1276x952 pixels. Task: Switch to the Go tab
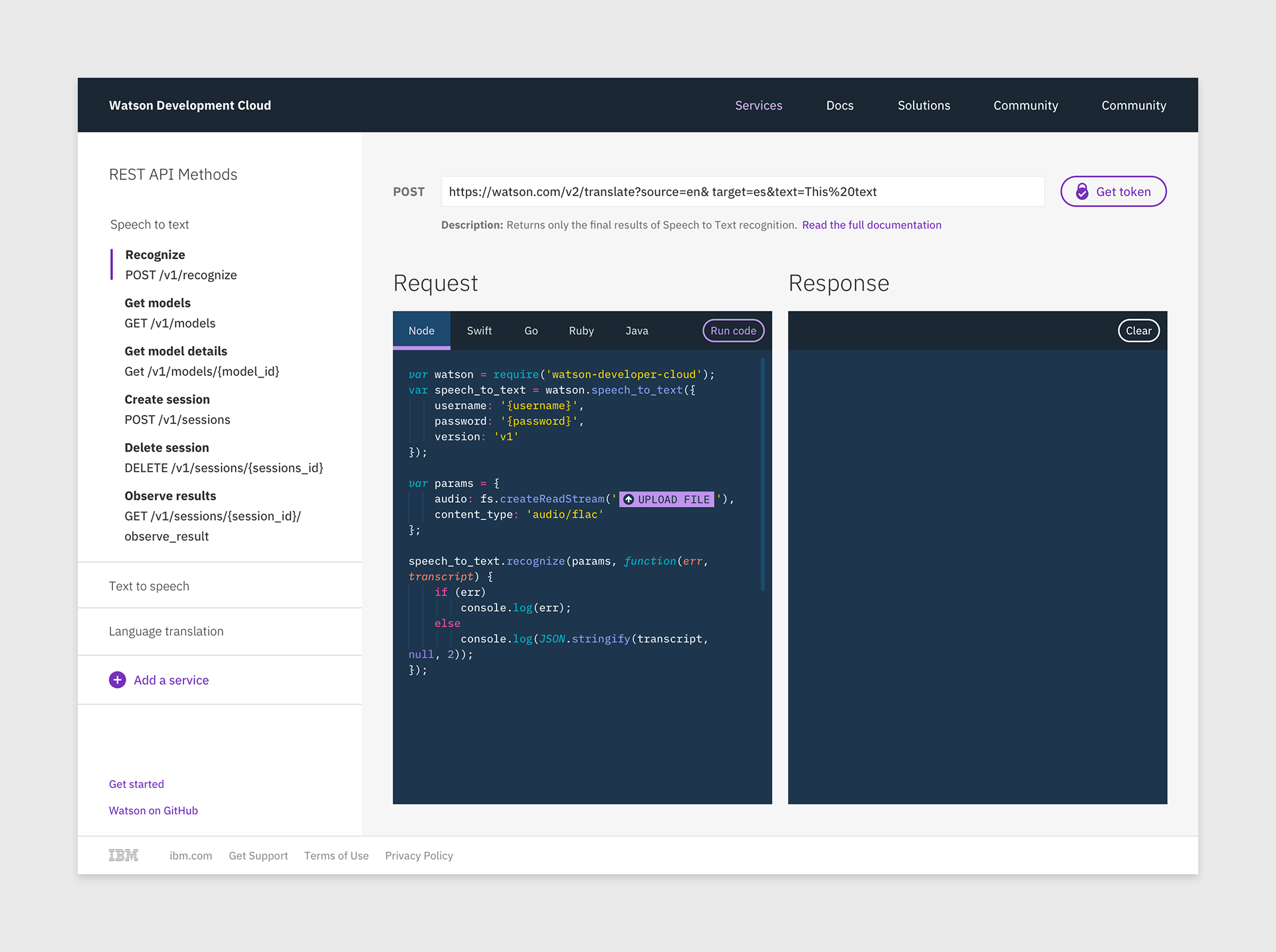[531, 330]
